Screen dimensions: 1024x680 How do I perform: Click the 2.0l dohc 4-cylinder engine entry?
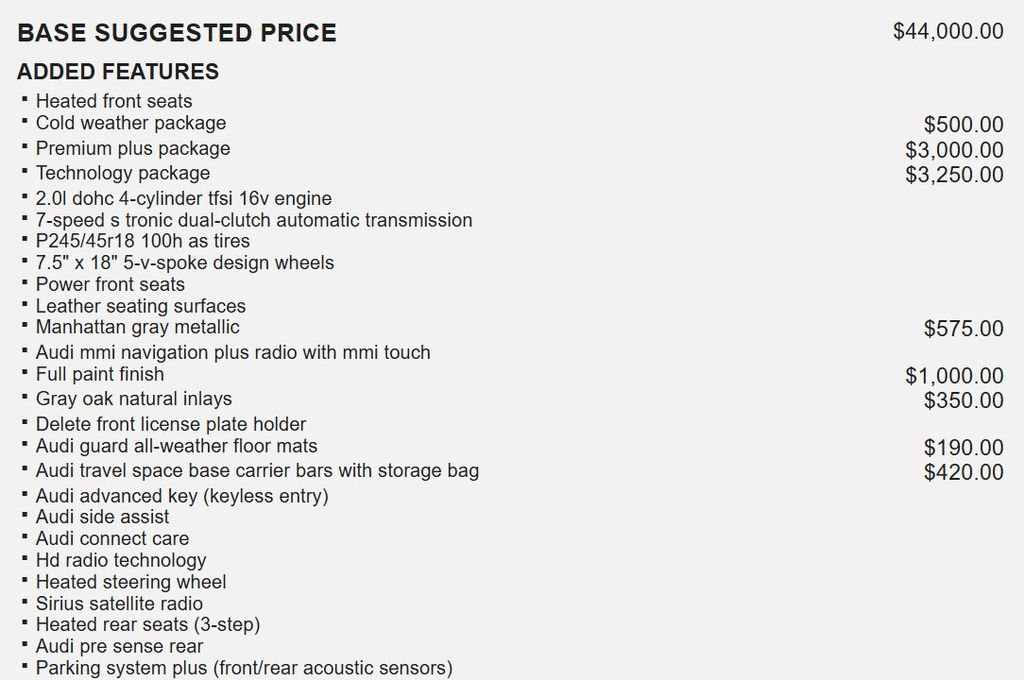[x=184, y=199]
